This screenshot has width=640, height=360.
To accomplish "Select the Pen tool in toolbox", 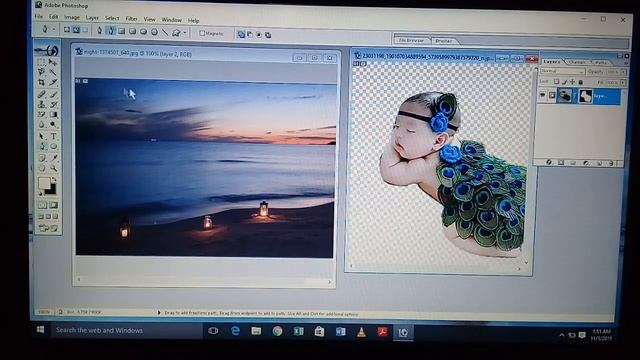I will 42,147.
